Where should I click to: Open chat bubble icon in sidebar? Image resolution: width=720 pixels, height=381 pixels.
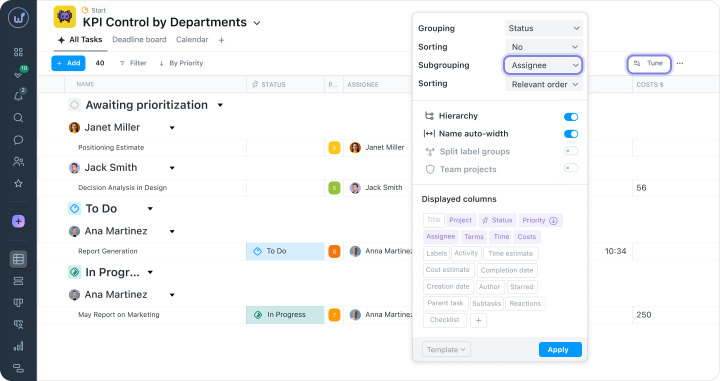pyautogui.click(x=18, y=140)
